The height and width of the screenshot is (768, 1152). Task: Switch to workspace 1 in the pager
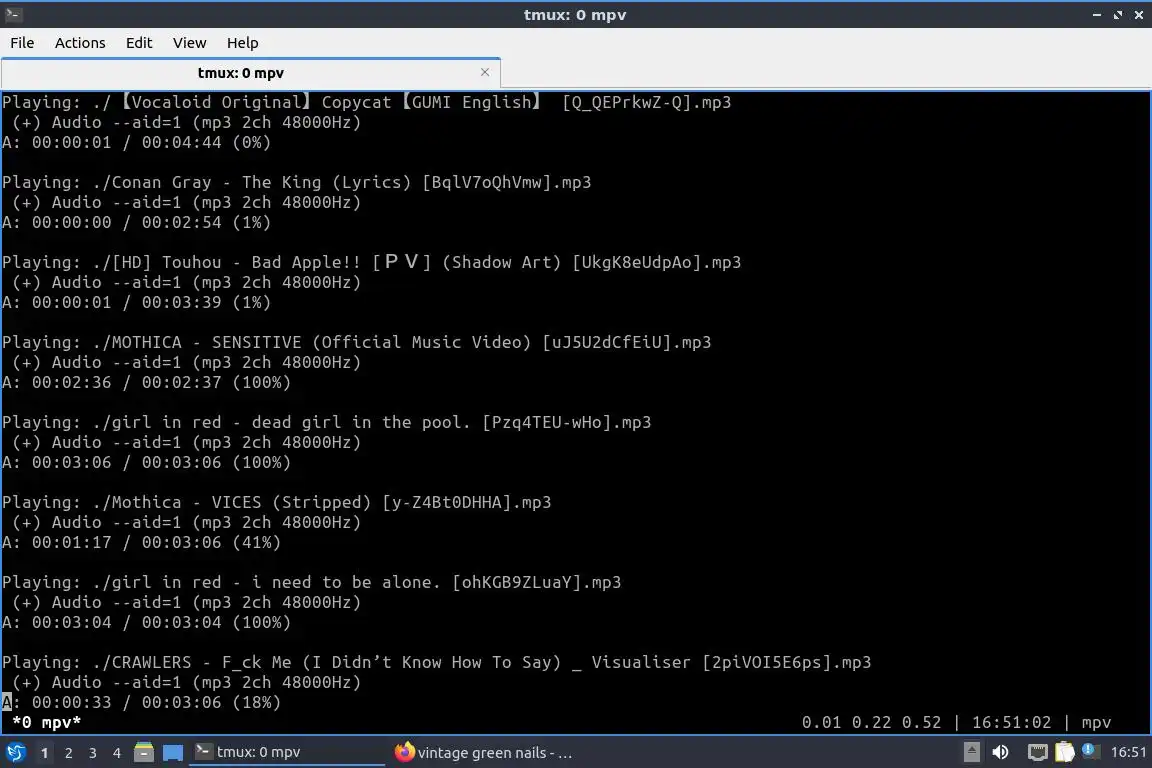pos(45,753)
